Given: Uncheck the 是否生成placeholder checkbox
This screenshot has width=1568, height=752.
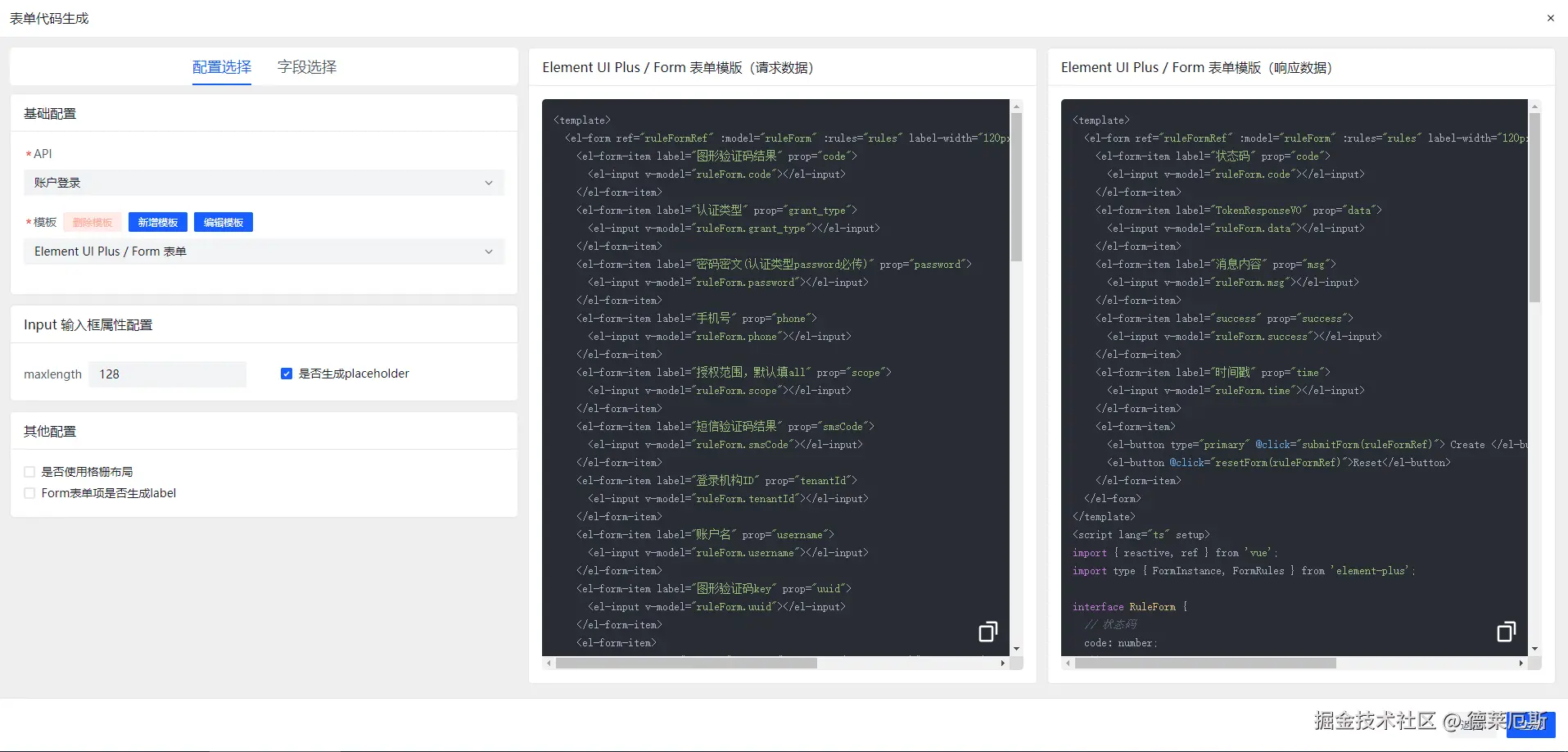Looking at the screenshot, I should coord(287,374).
